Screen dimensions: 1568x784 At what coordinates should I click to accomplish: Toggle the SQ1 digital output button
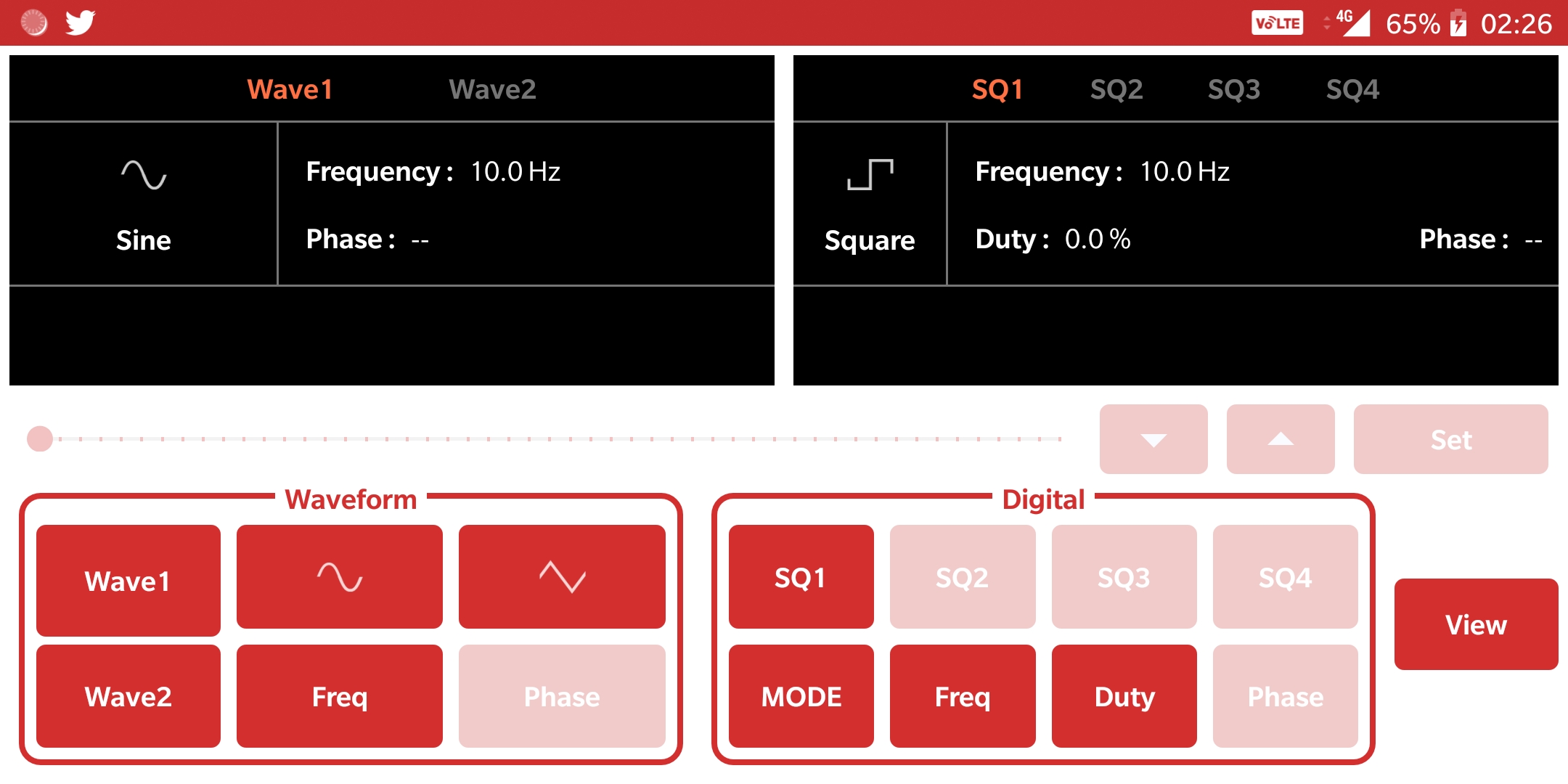[801, 577]
